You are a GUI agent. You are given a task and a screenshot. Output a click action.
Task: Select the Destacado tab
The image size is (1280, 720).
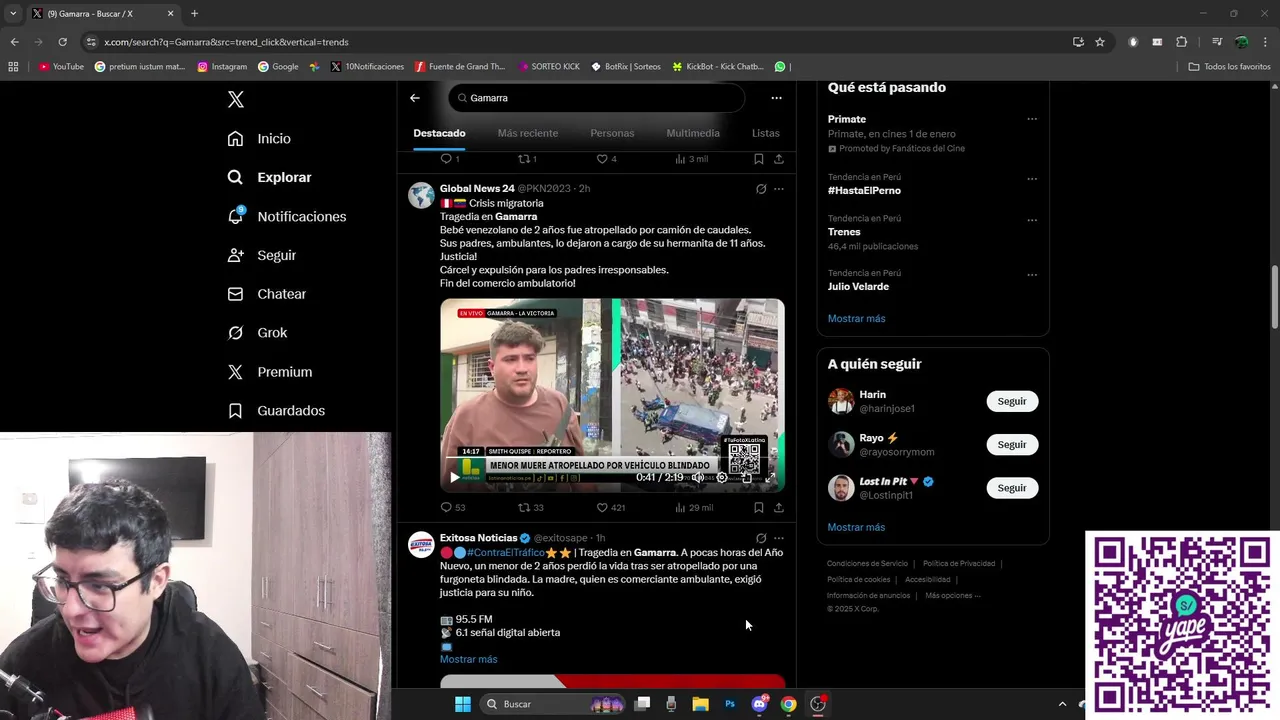point(439,133)
